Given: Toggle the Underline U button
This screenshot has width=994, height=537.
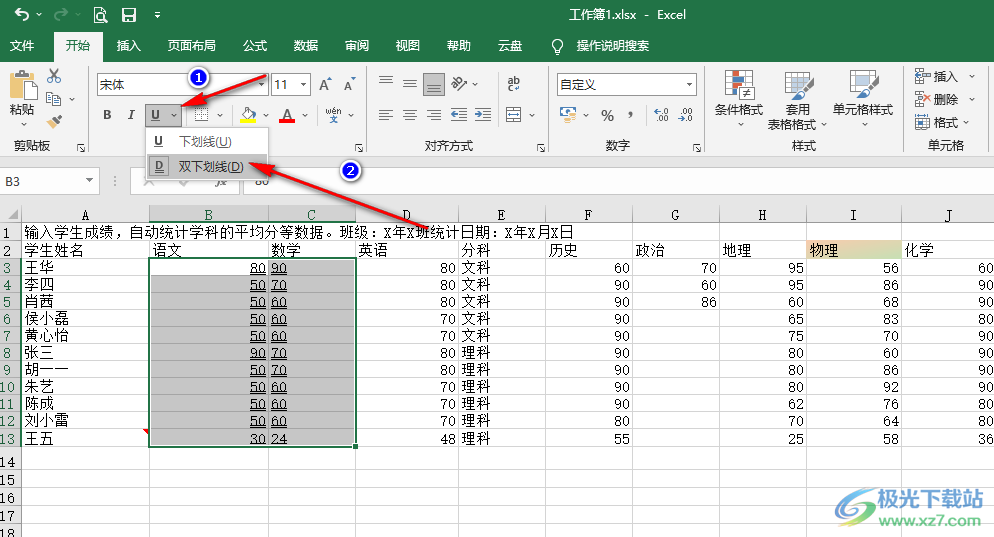Looking at the screenshot, I should pos(156,115).
